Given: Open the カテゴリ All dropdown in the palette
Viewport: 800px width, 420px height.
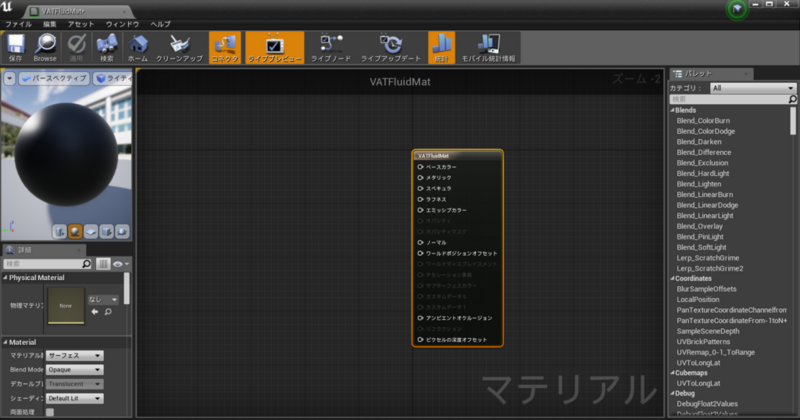Looking at the screenshot, I should pyautogui.click(x=753, y=88).
